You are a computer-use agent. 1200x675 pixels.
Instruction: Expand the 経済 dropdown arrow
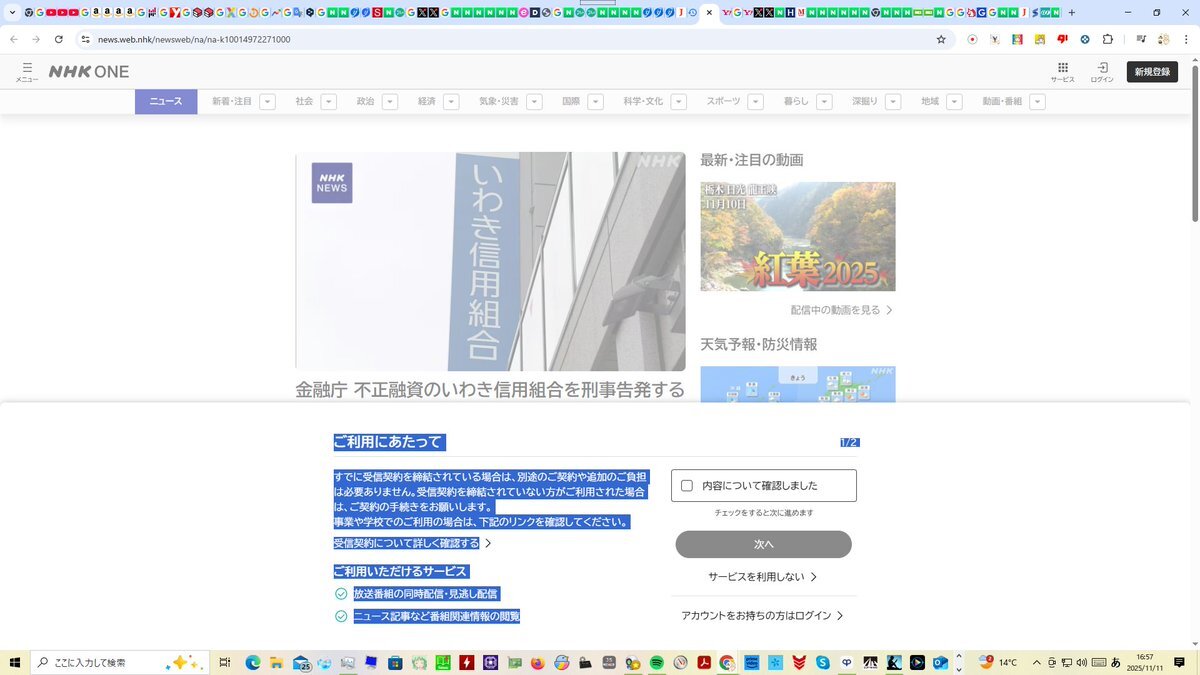[x=451, y=101]
